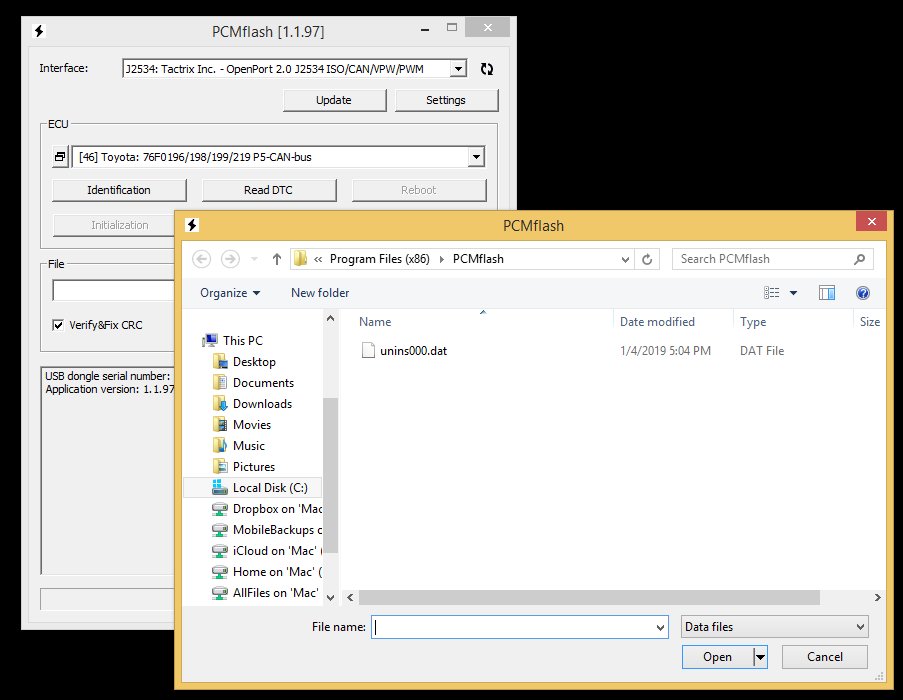Click the Back arrow in file dialog
903x700 pixels.
(x=201, y=259)
